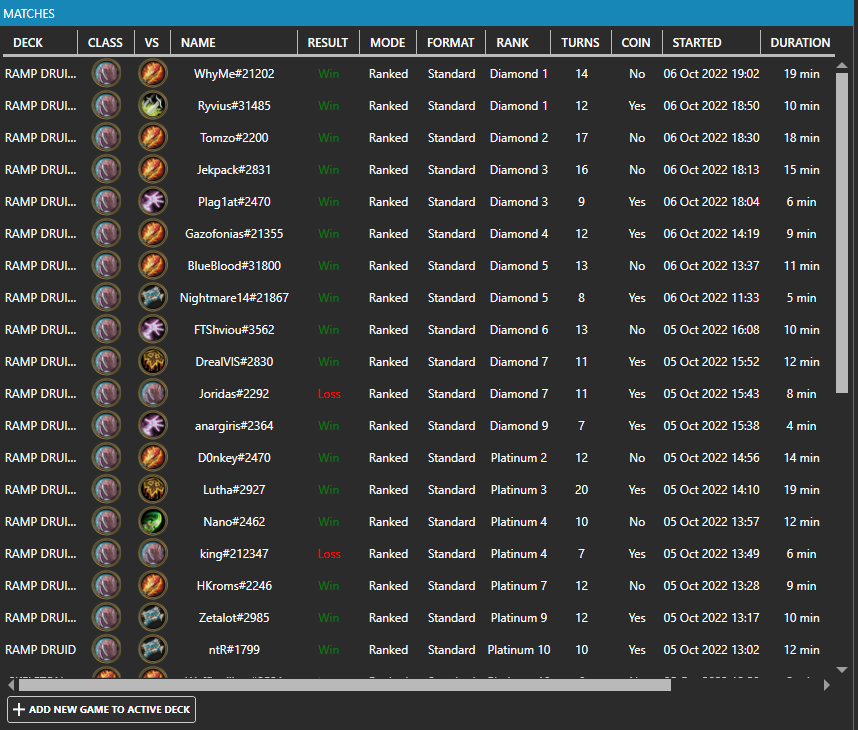The height and width of the screenshot is (730, 858).
Task: Click opponent class icon in DrealVIS#2830 row
Action: click(153, 362)
